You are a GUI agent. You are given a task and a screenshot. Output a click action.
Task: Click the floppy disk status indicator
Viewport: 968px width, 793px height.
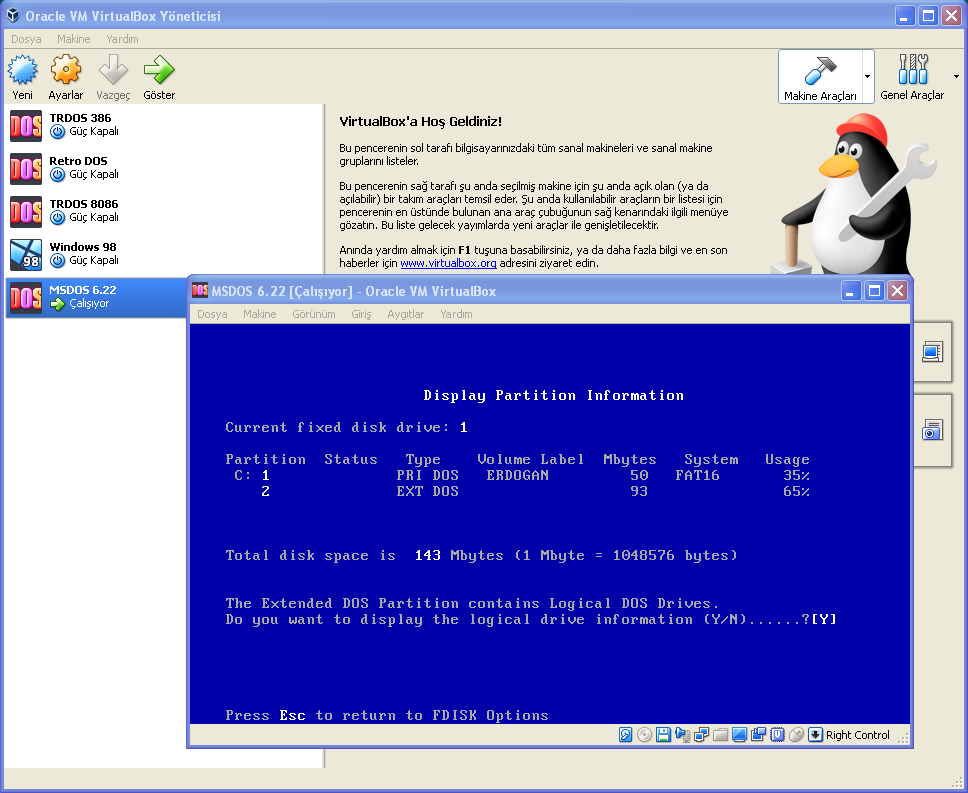[x=664, y=734]
